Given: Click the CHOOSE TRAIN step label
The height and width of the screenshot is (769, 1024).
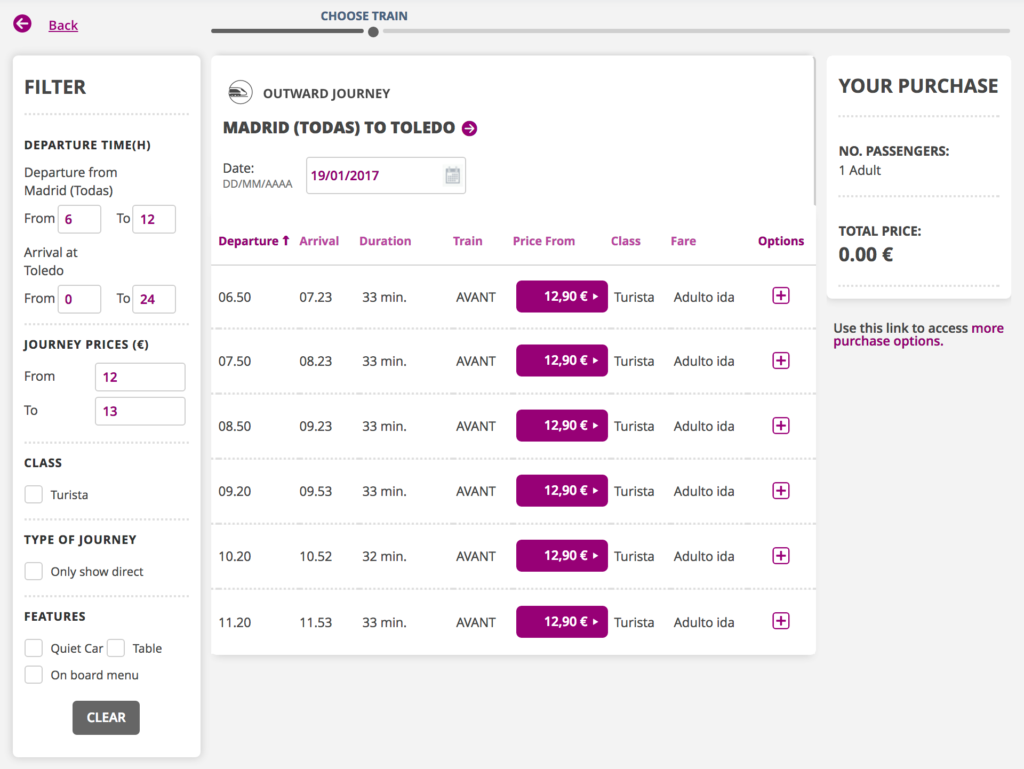Looking at the screenshot, I should [x=364, y=16].
